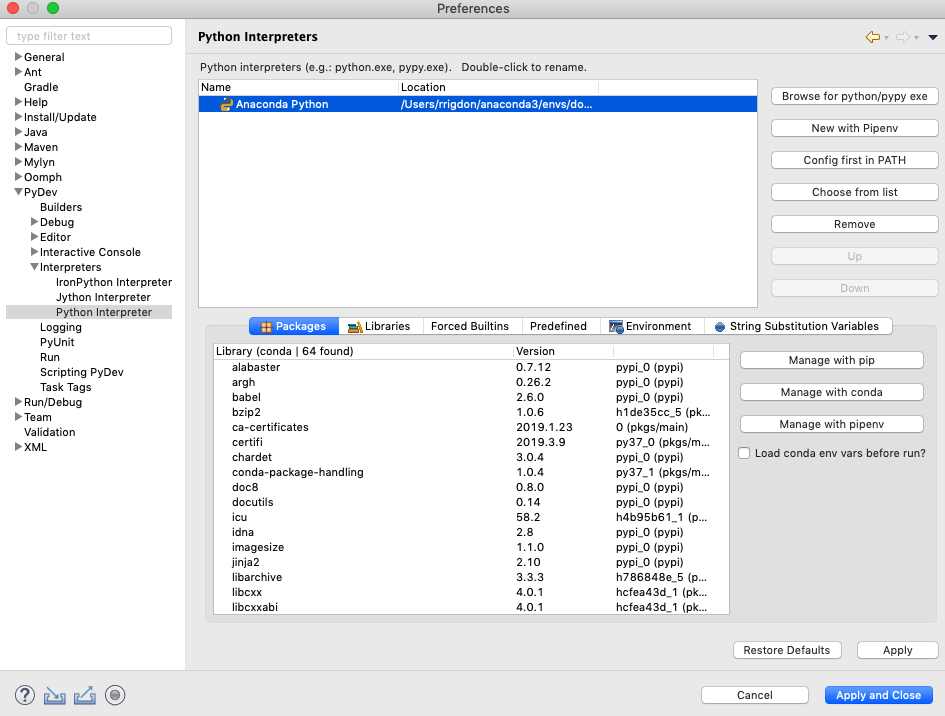Click Browse for python/pypy exe button
The height and width of the screenshot is (716, 945).
pos(855,96)
